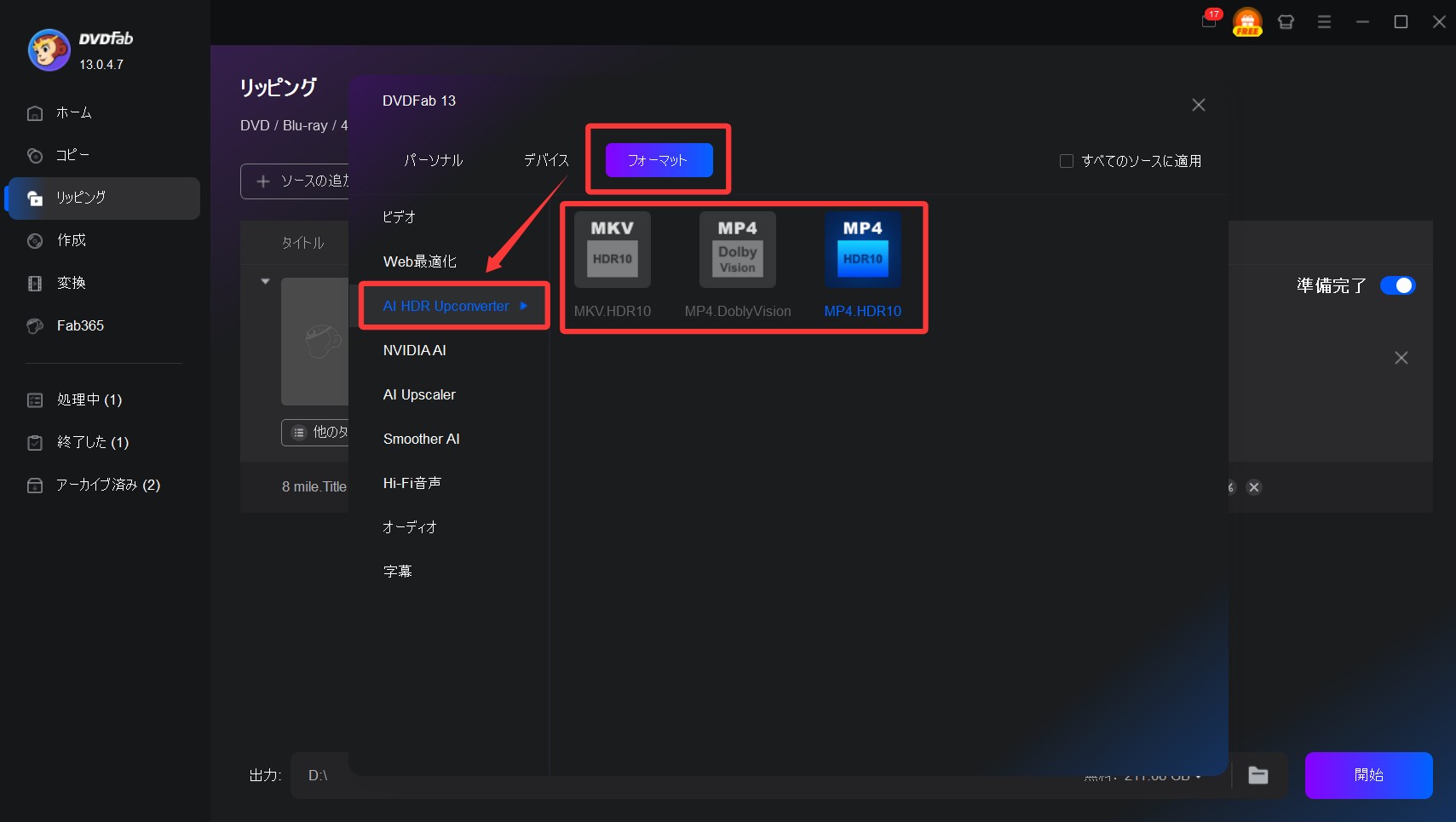Open the output folder icon
Viewport: 1456px width, 822px height.
coord(1258,775)
